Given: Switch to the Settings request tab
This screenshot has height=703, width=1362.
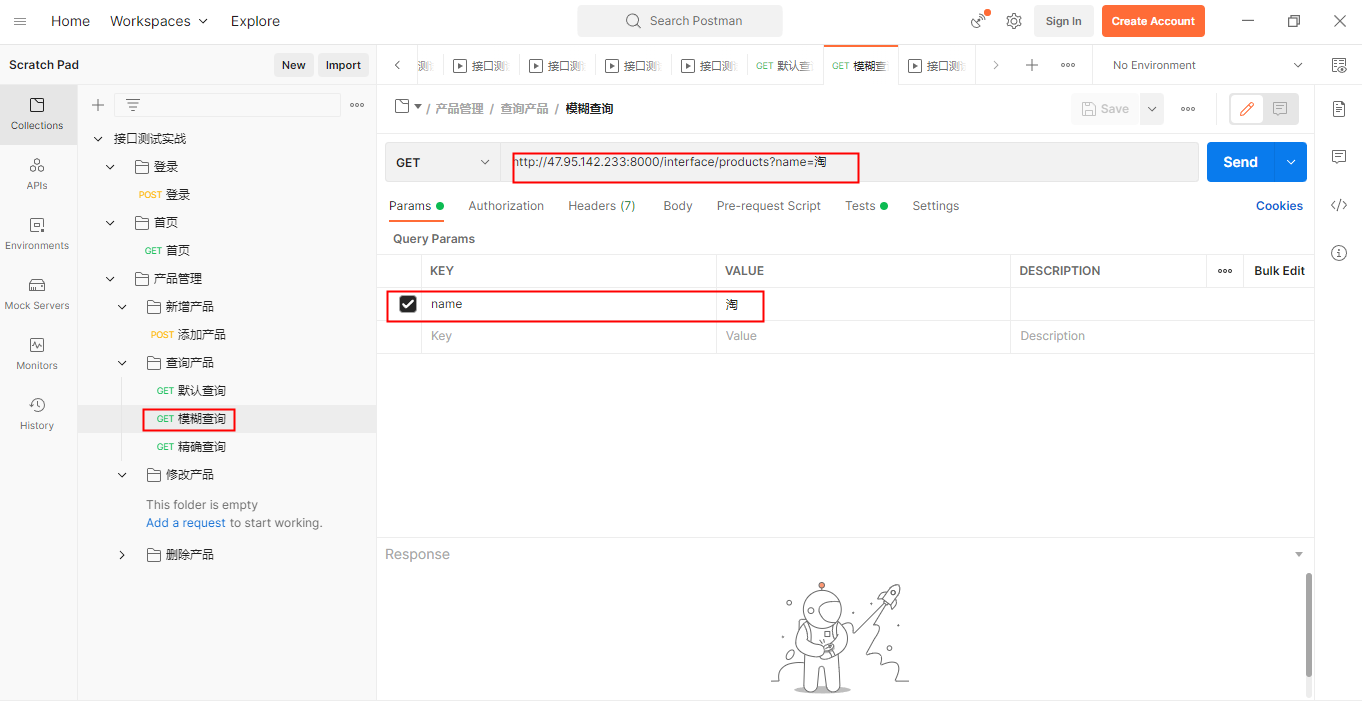Looking at the screenshot, I should [x=935, y=206].
